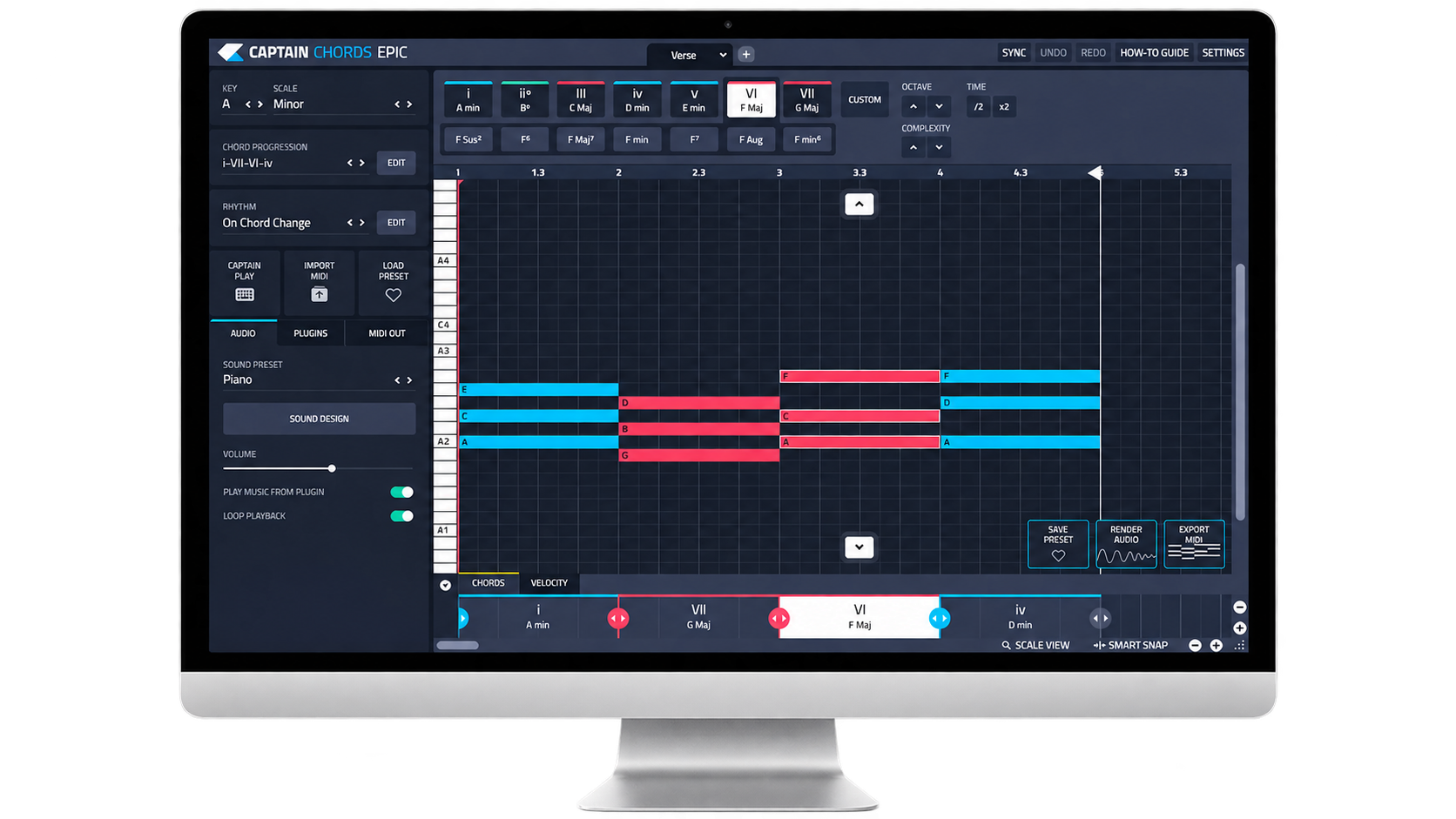Click the piano roll up arrow button
1456x819 pixels.
point(859,204)
